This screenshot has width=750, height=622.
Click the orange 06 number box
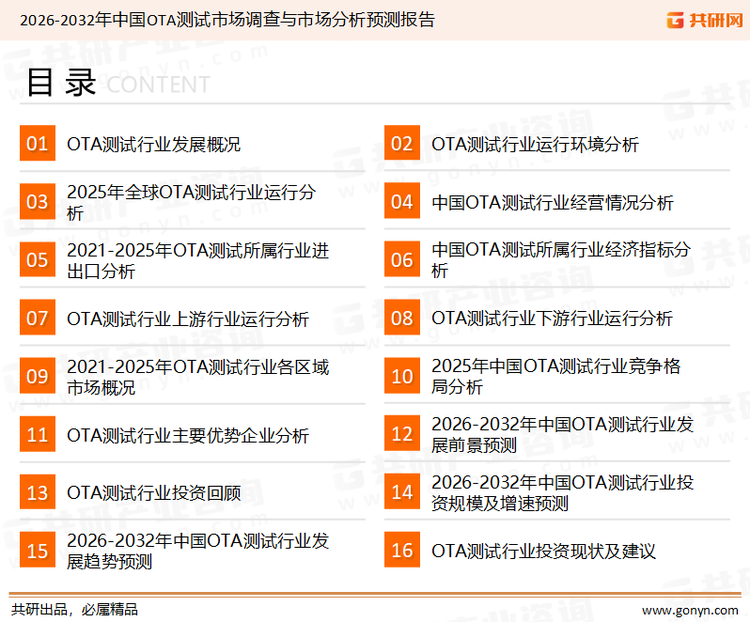[402, 259]
